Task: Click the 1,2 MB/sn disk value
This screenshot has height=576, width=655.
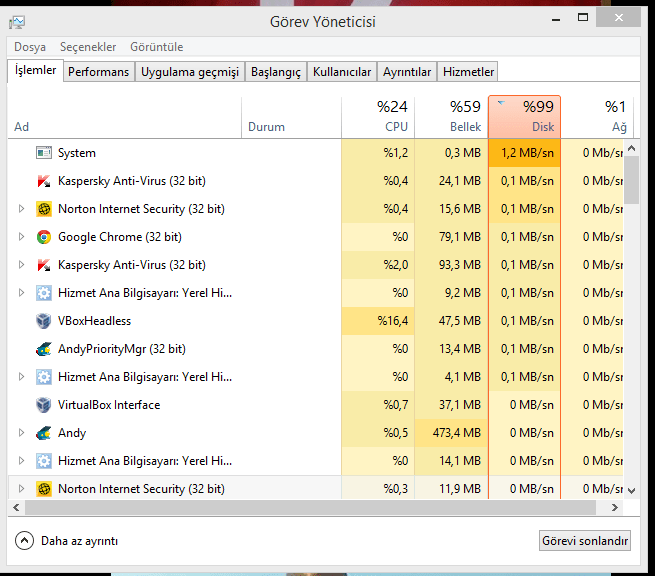Action: tap(527, 153)
